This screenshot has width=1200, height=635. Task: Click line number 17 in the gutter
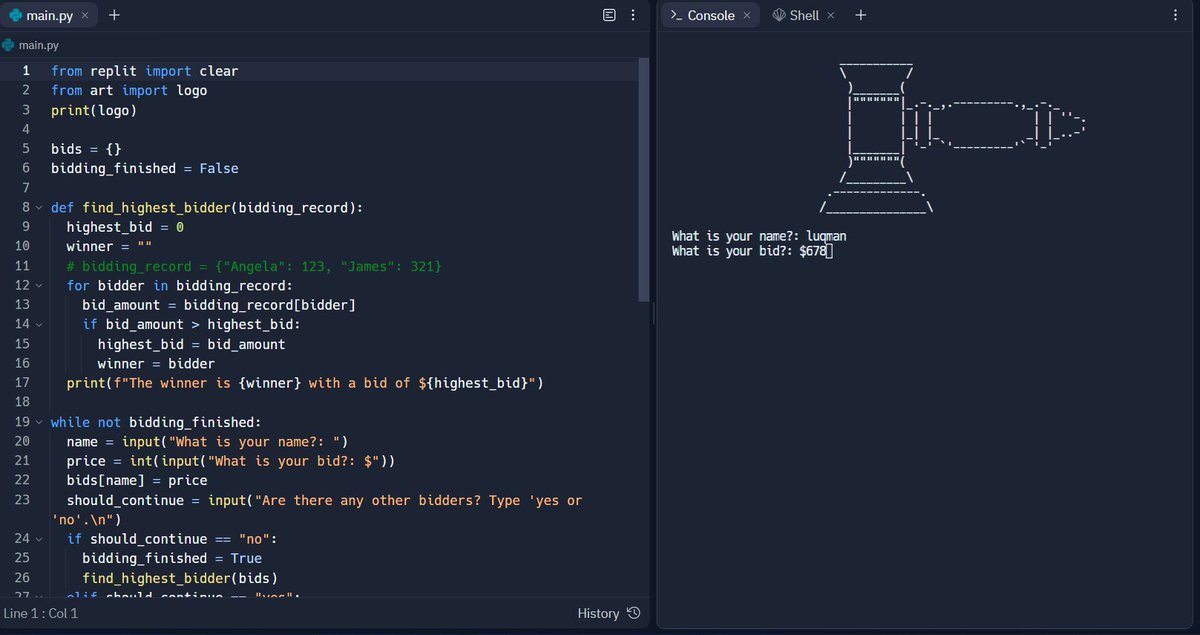[x=23, y=383]
